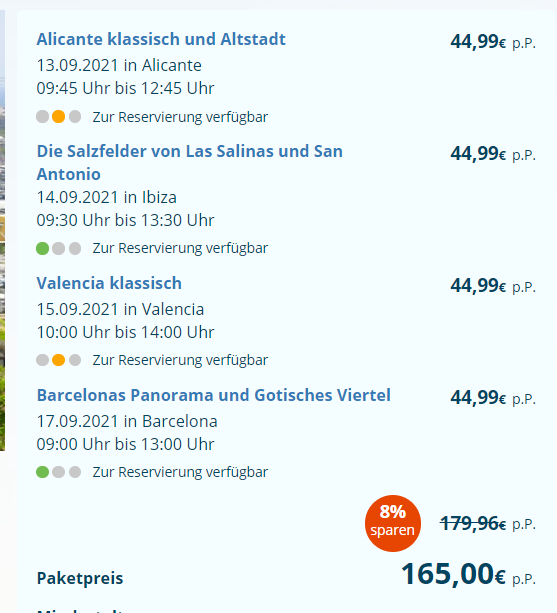Click first grey dot of Alicante tour
Image resolution: width=557 pixels, height=613 pixels.
(43, 117)
